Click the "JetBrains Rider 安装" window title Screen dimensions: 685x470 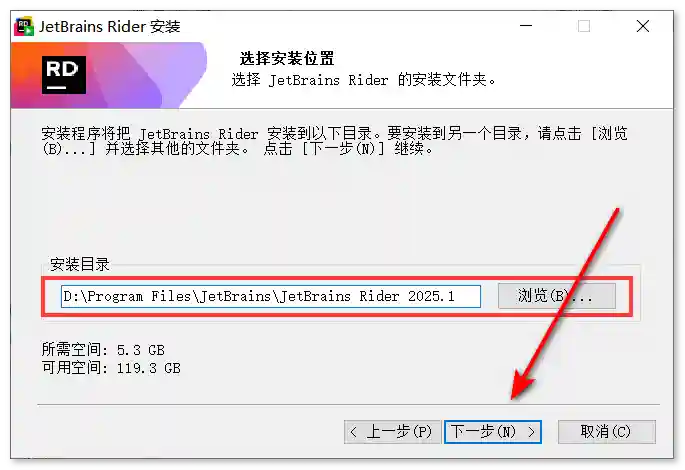tap(109, 27)
